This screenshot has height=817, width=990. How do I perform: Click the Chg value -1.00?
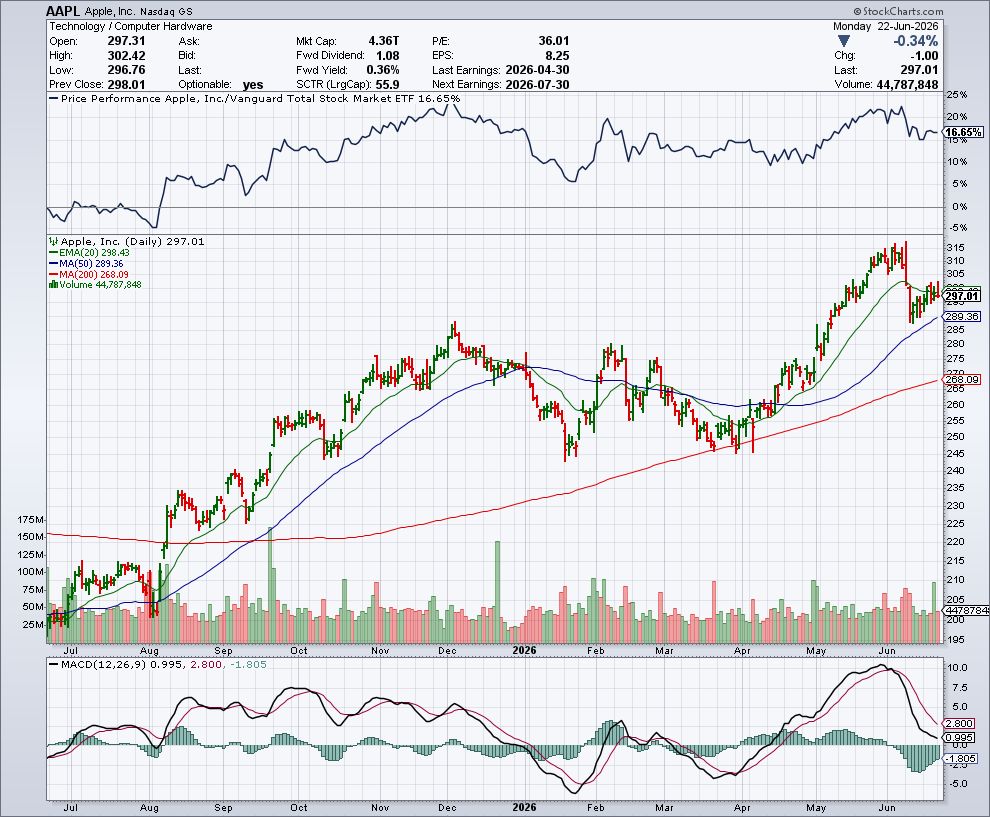point(923,56)
